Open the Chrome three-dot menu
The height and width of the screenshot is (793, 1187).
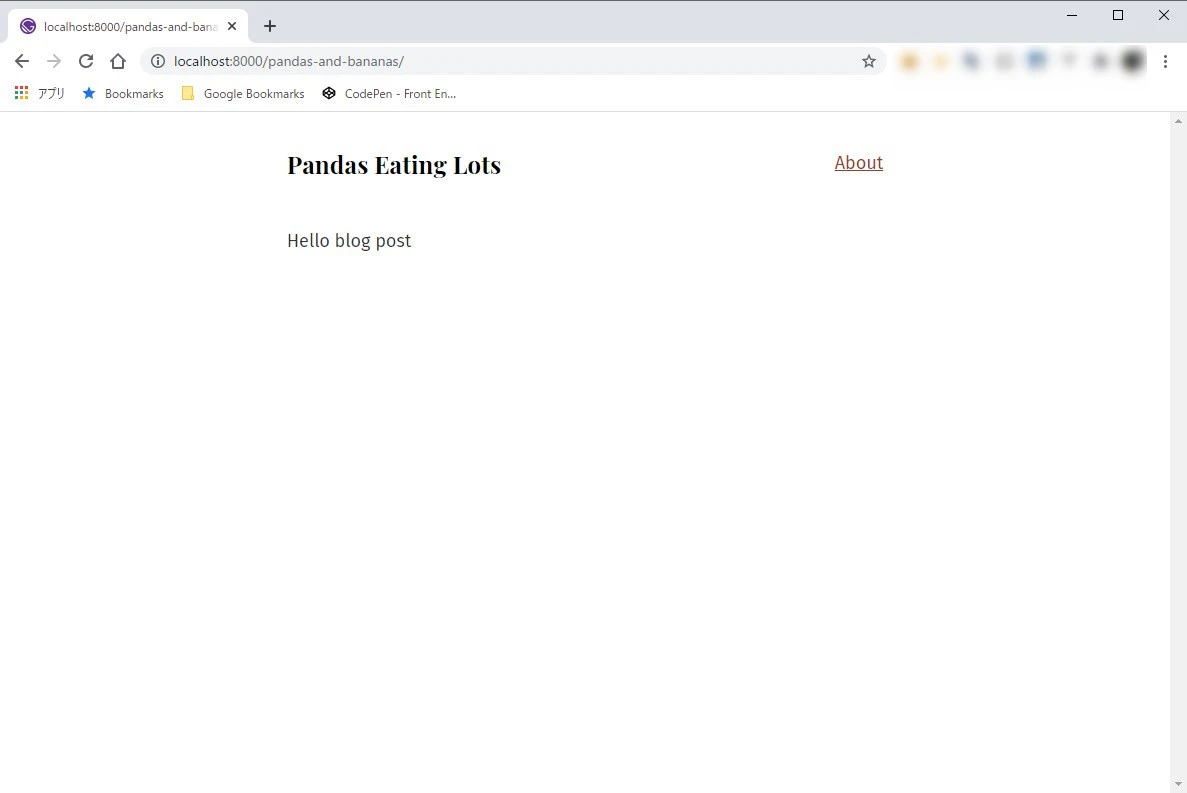(x=1165, y=61)
